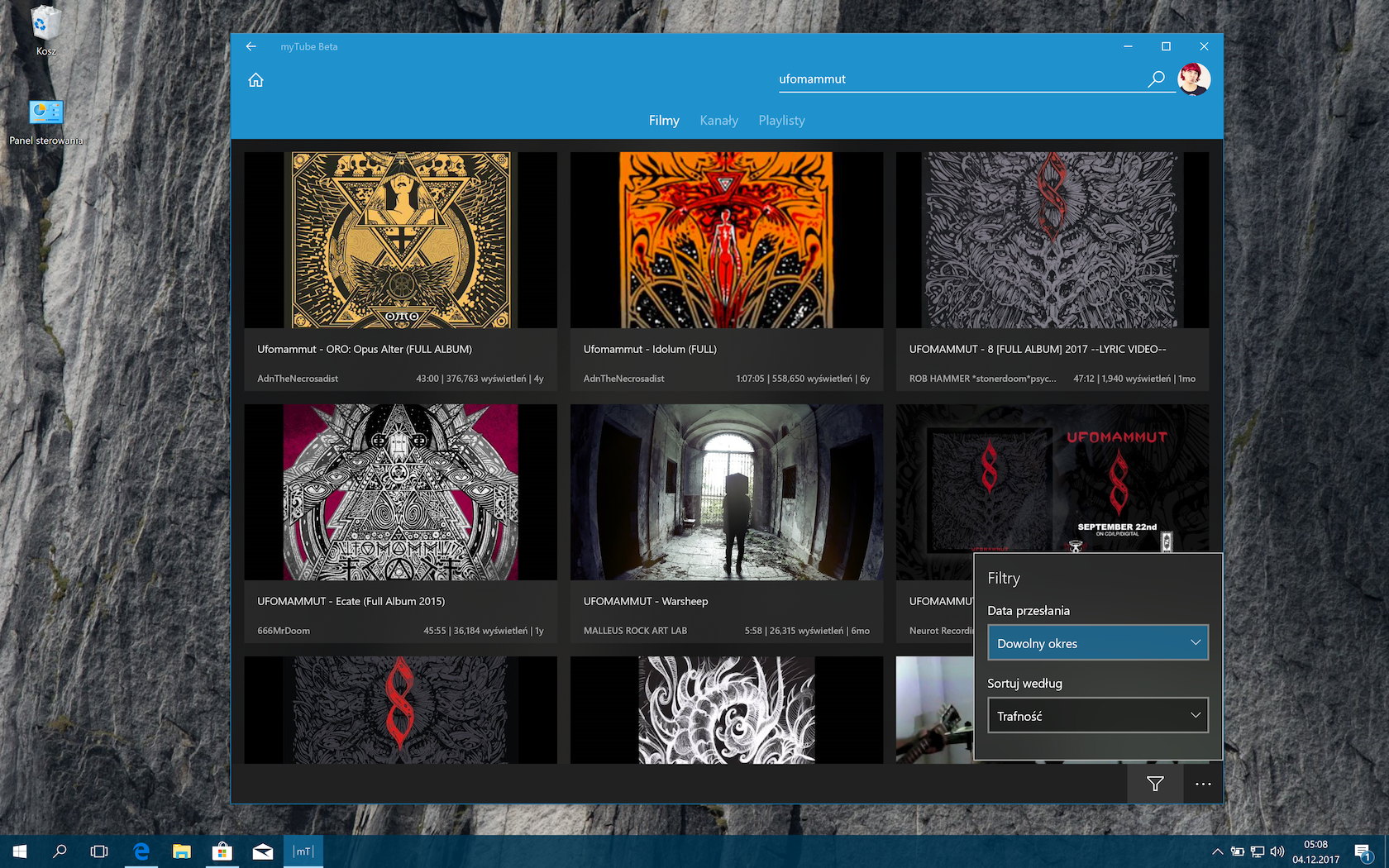
Task: Click the taskbar search icon
Action: [x=60, y=851]
